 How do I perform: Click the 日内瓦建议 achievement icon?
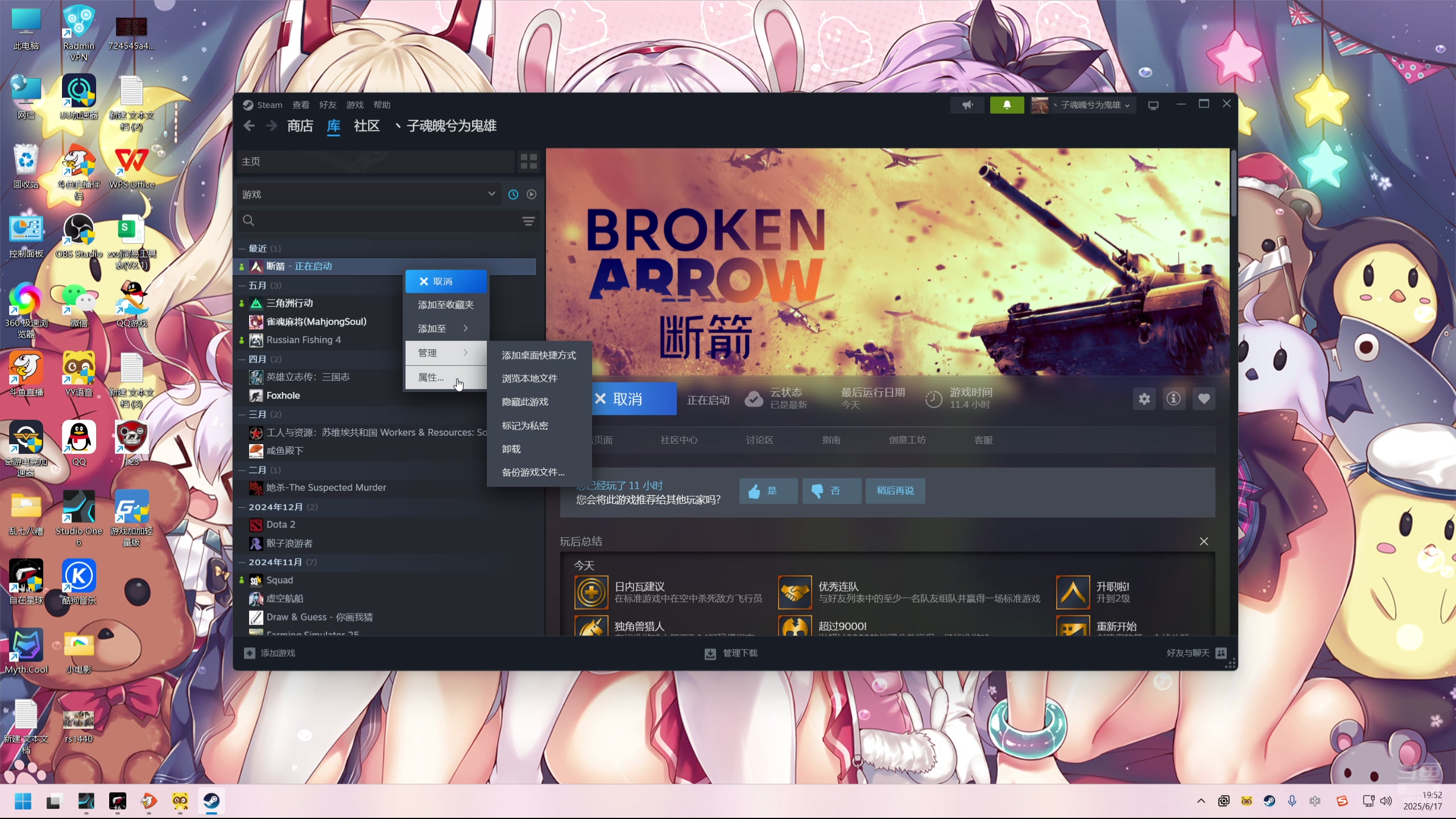coord(591,592)
